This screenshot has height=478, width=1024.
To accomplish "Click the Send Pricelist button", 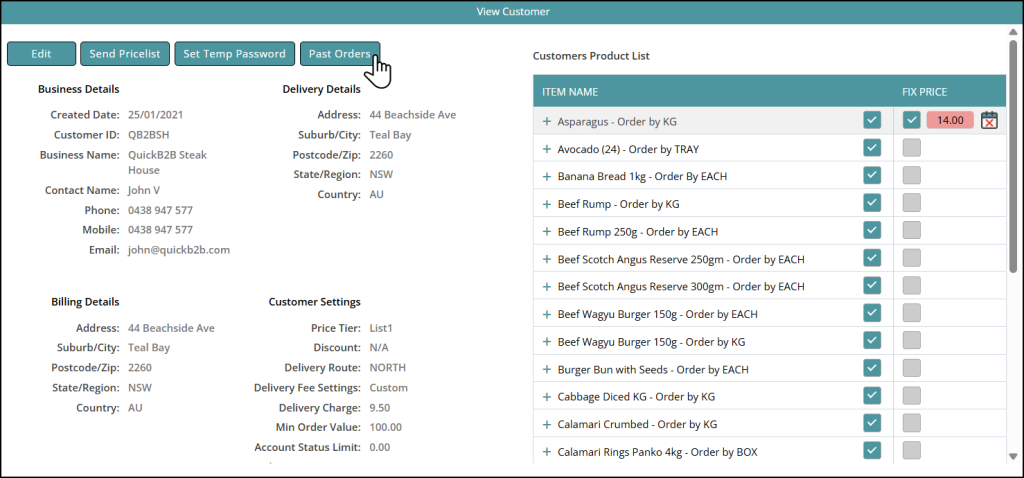I will tap(124, 54).
